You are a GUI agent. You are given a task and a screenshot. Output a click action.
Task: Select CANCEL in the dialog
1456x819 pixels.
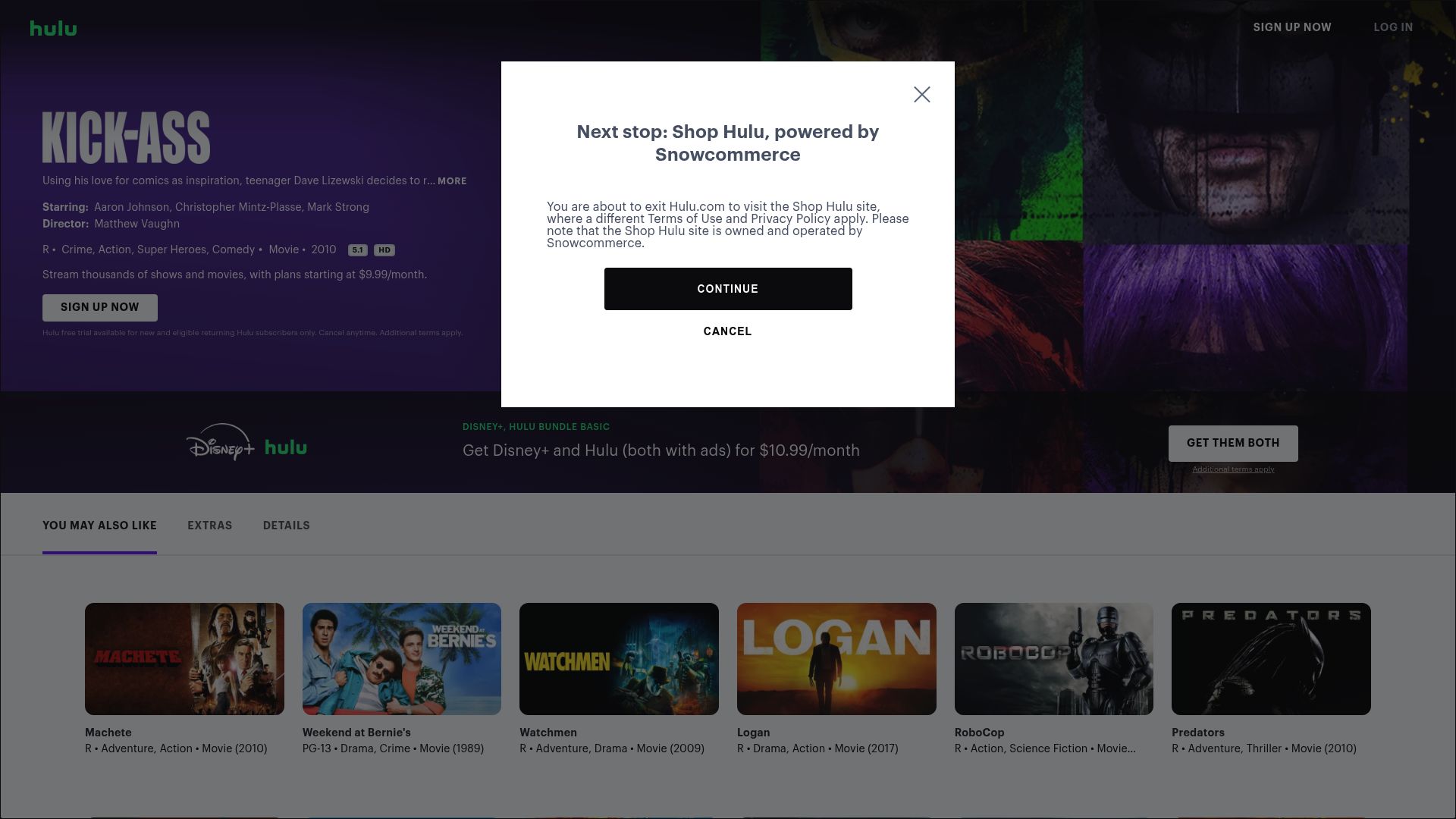pos(727,331)
